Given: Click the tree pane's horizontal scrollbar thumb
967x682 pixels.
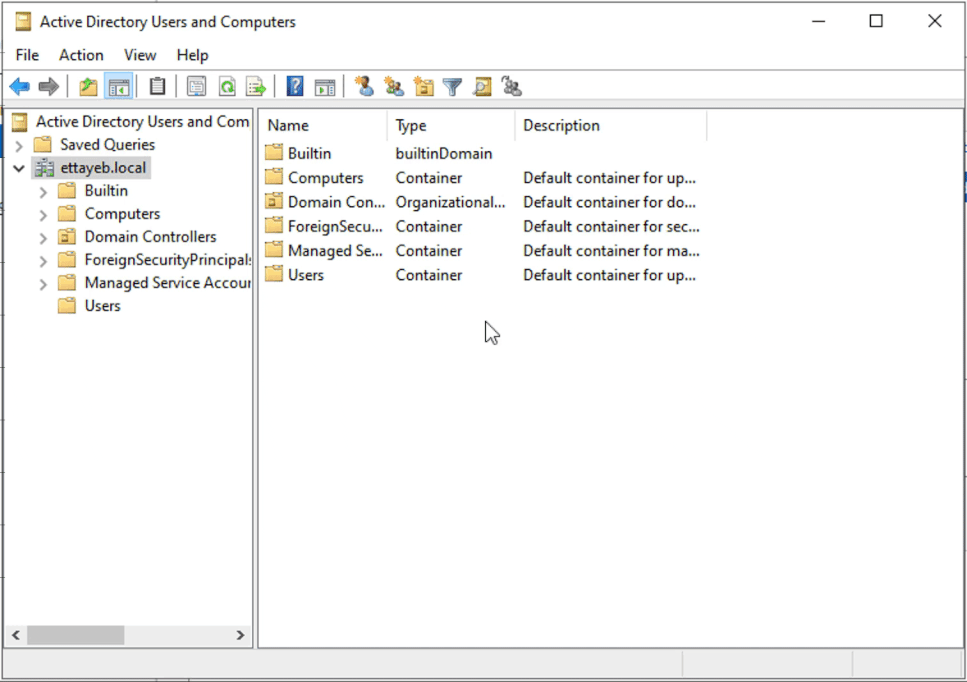Looking at the screenshot, I should 75,635.
